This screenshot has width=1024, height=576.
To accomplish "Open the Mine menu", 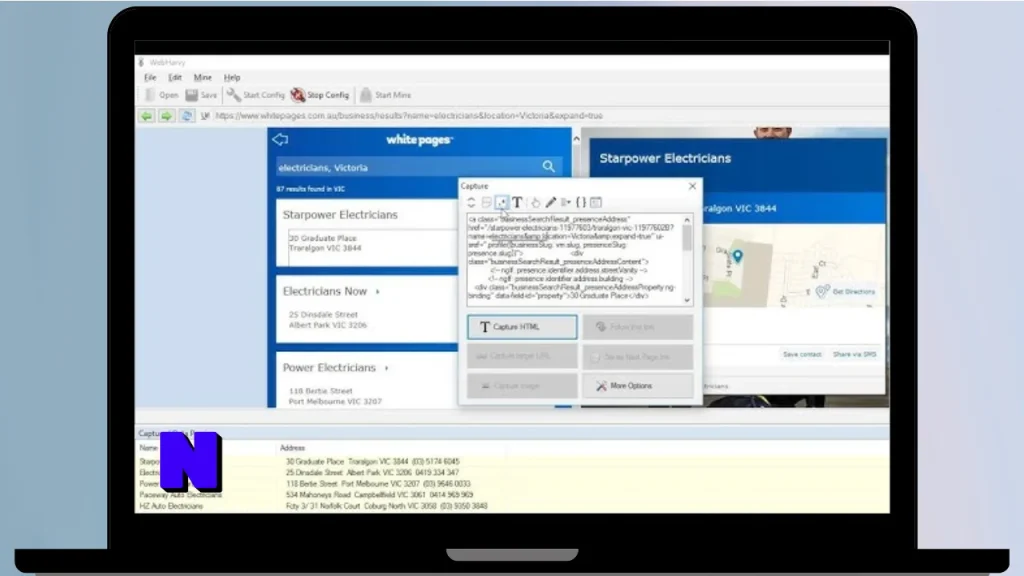I will (202, 77).
